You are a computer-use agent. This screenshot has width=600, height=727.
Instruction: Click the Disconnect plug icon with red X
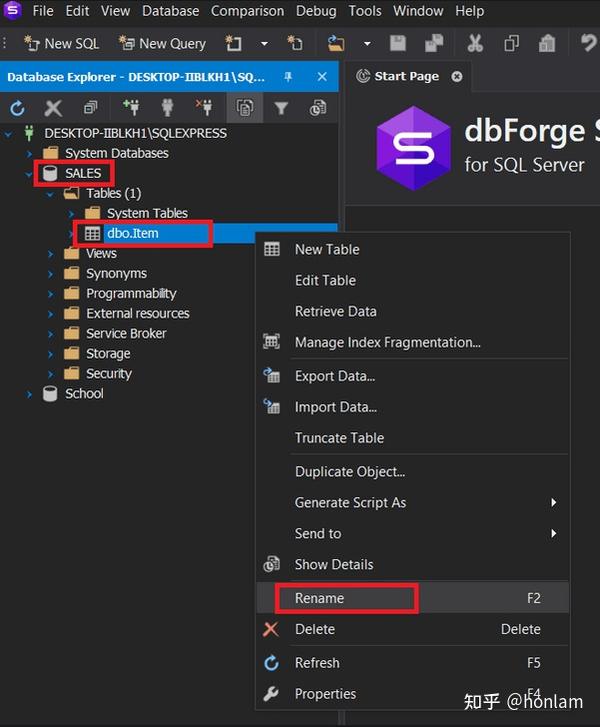coord(204,108)
